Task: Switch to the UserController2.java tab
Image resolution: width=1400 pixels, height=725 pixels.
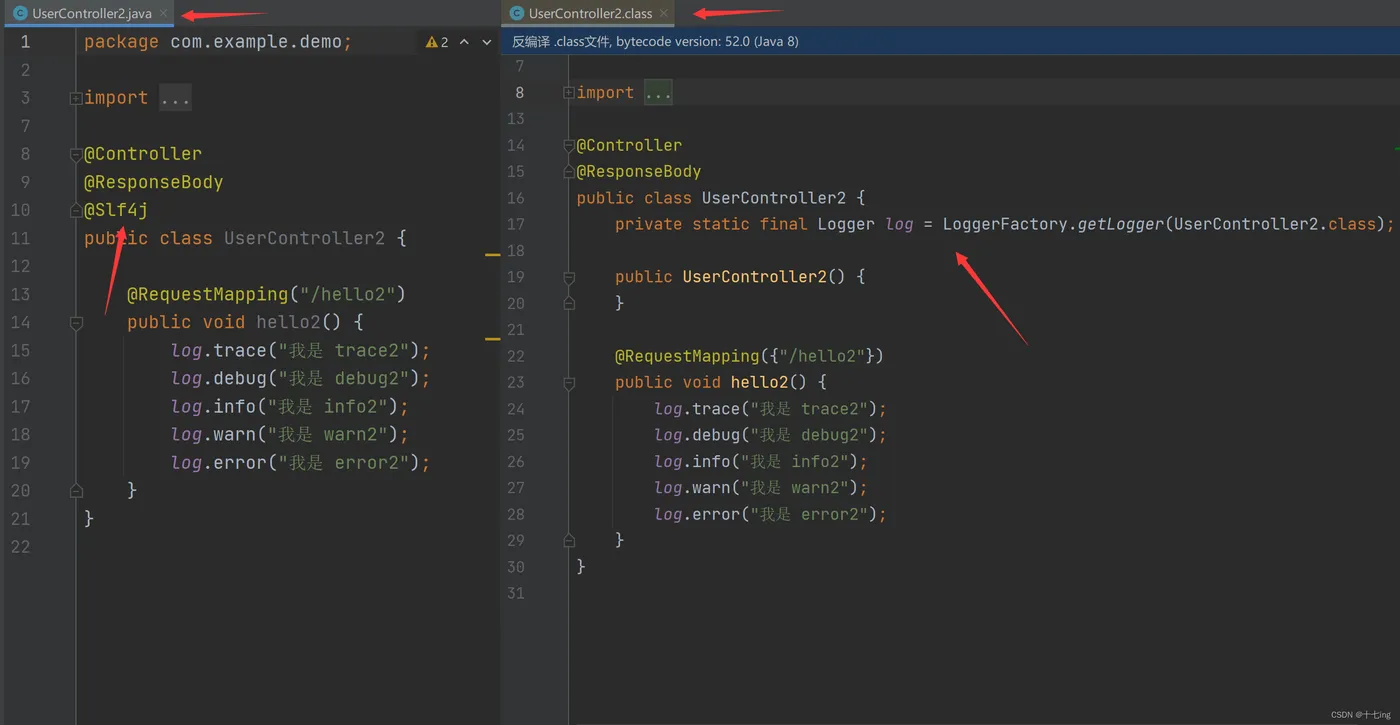Action: click(x=91, y=13)
